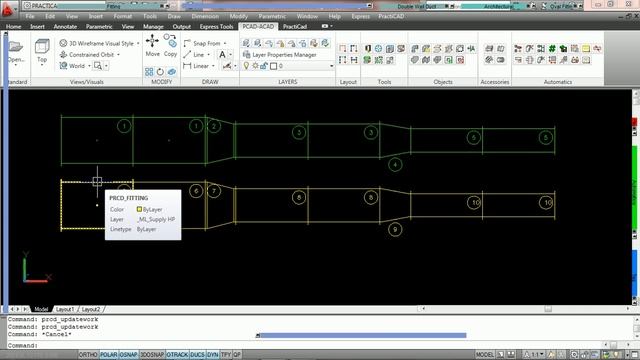Toggle 3DOSNAP in status bar
640x360 pixels.
pos(152,355)
